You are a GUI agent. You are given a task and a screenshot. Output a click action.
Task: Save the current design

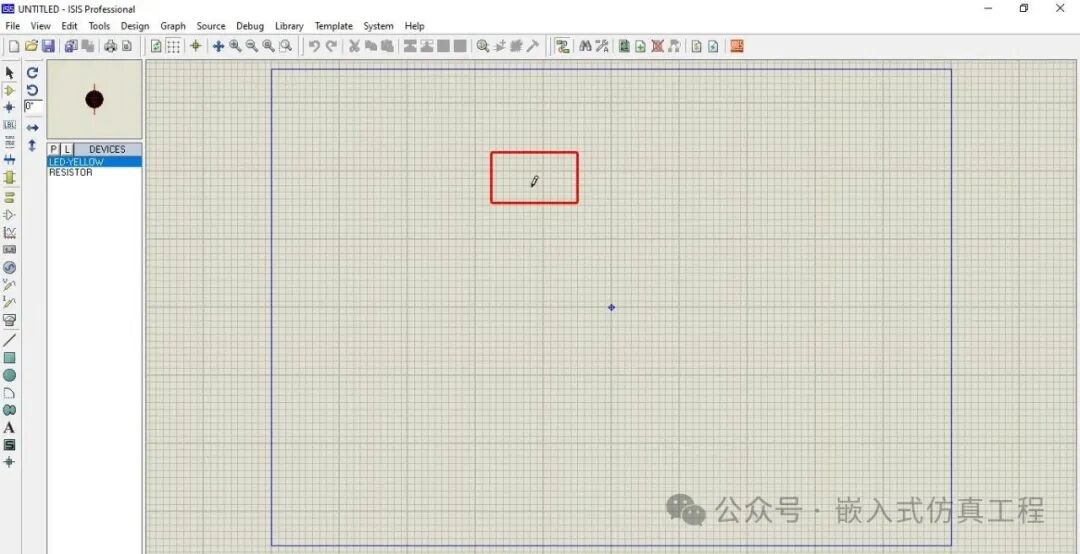[48, 46]
